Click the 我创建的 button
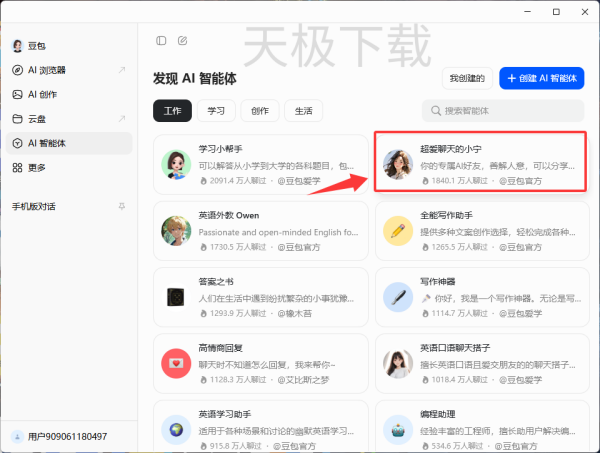This screenshot has width=600, height=453. tap(467, 78)
